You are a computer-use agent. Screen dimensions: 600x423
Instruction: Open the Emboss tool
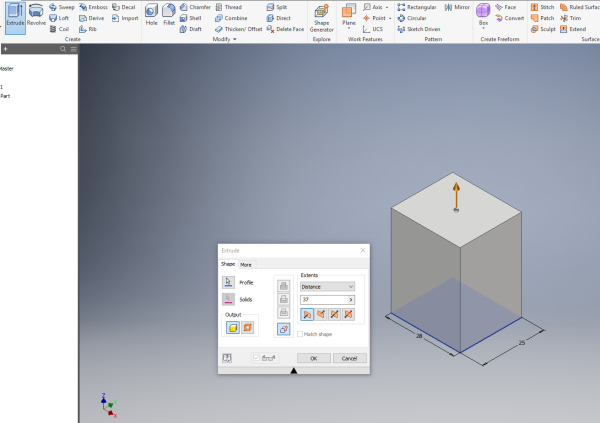(93, 7)
